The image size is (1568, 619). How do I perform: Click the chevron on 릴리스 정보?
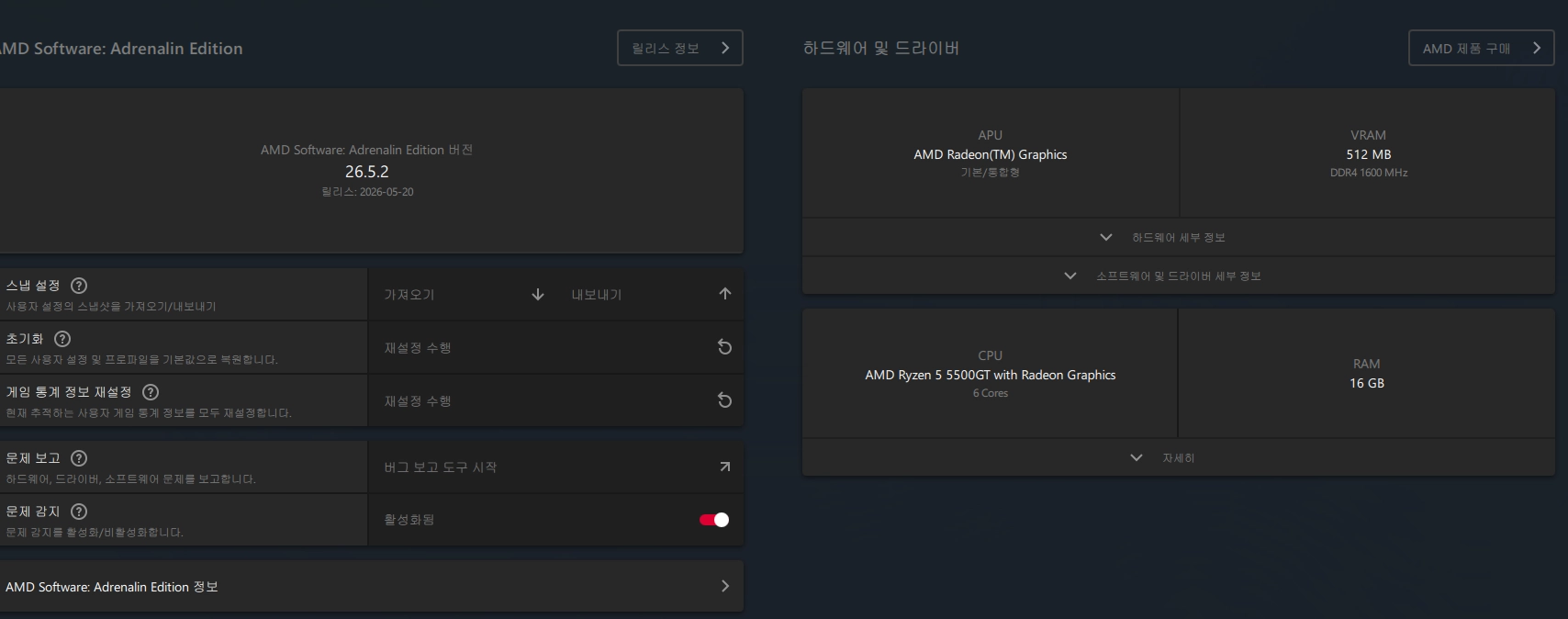(x=725, y=48)
